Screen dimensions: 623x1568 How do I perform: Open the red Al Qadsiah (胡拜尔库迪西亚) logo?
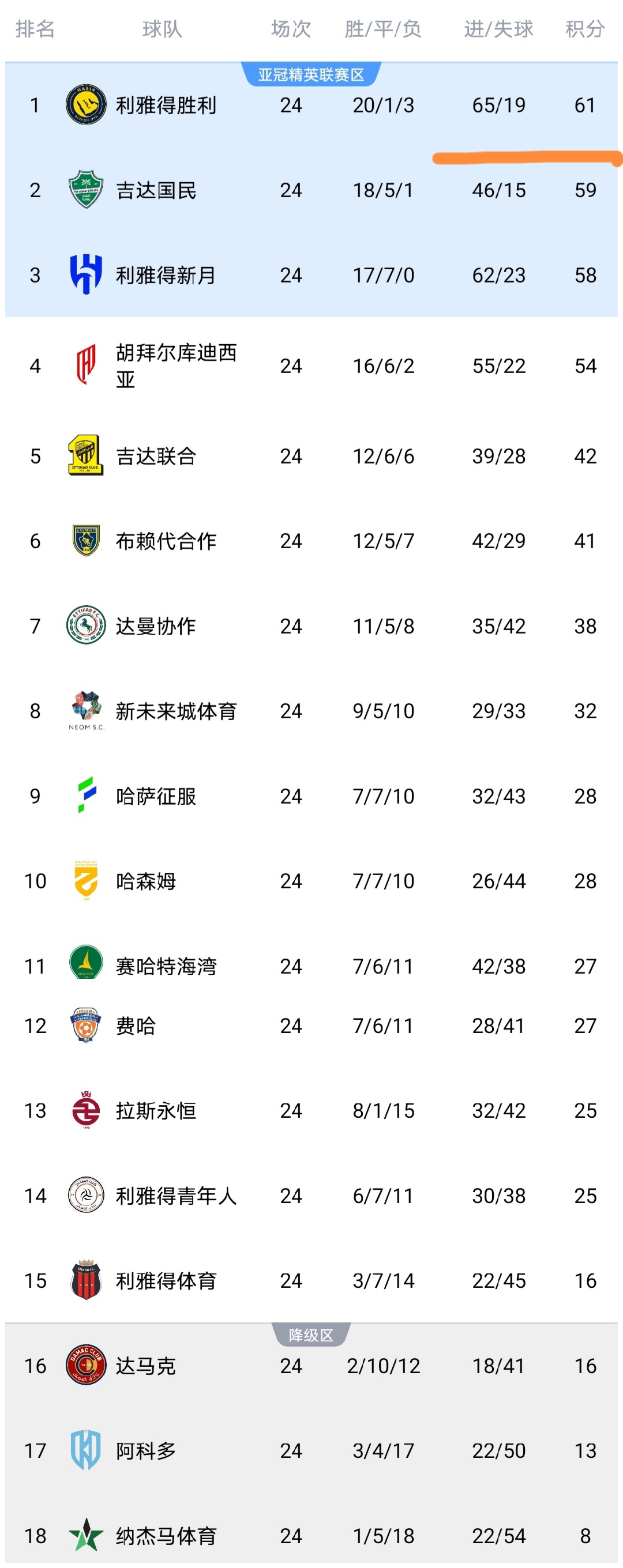pyautogui.click(x=86, y=365)
